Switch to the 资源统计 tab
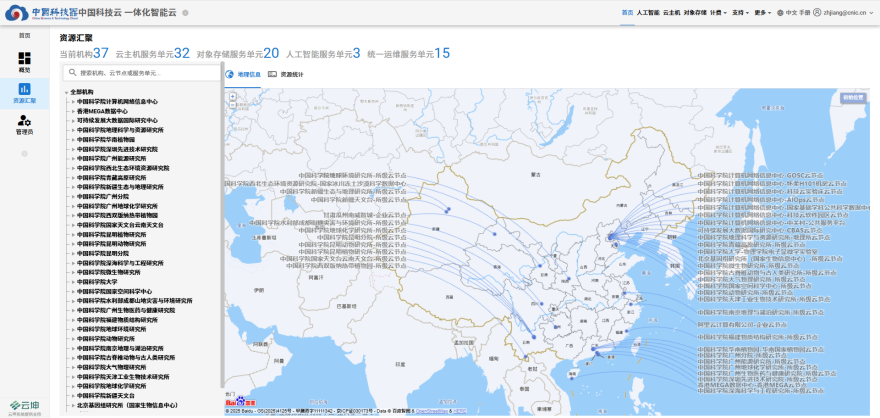The width and height of the screenshot is (880, 418). click(286, 74)
